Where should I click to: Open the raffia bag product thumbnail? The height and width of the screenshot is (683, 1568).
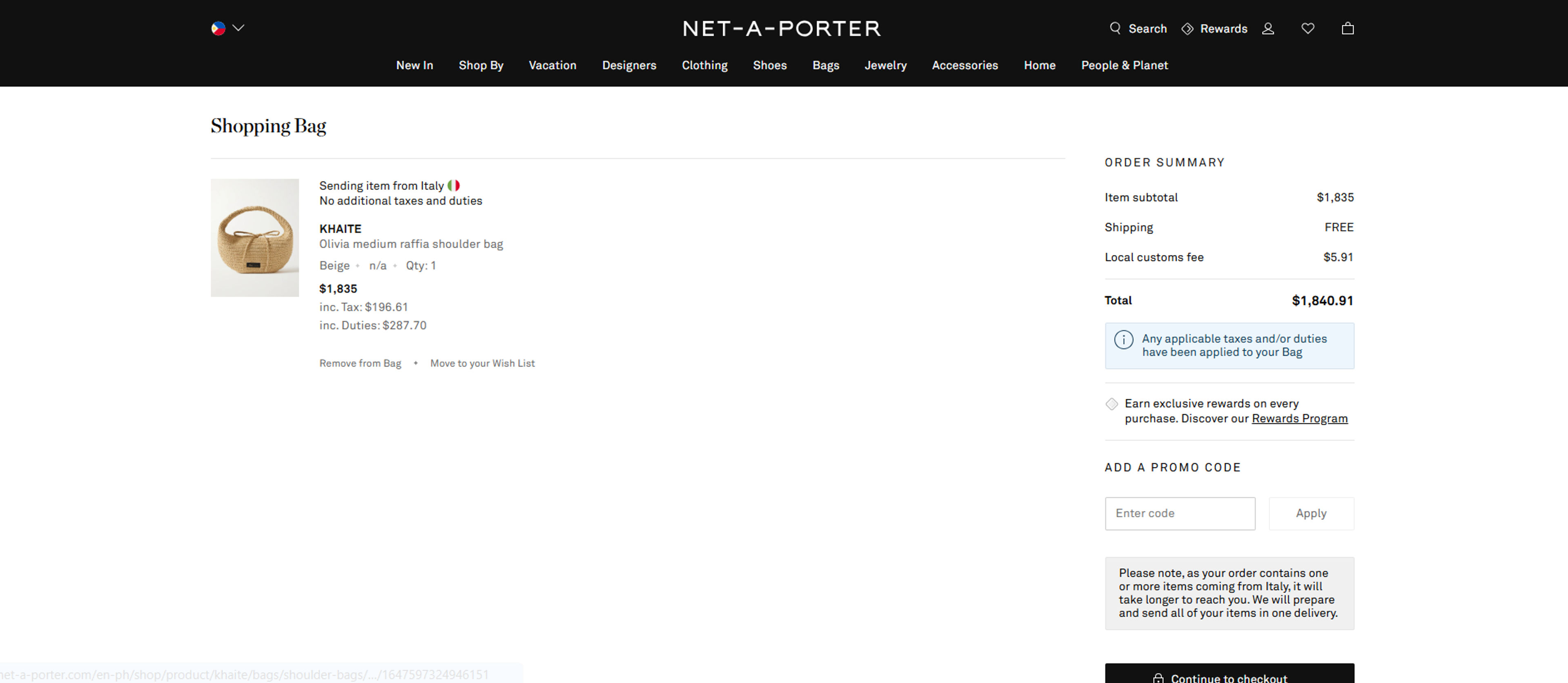click(x=254, y=238)
